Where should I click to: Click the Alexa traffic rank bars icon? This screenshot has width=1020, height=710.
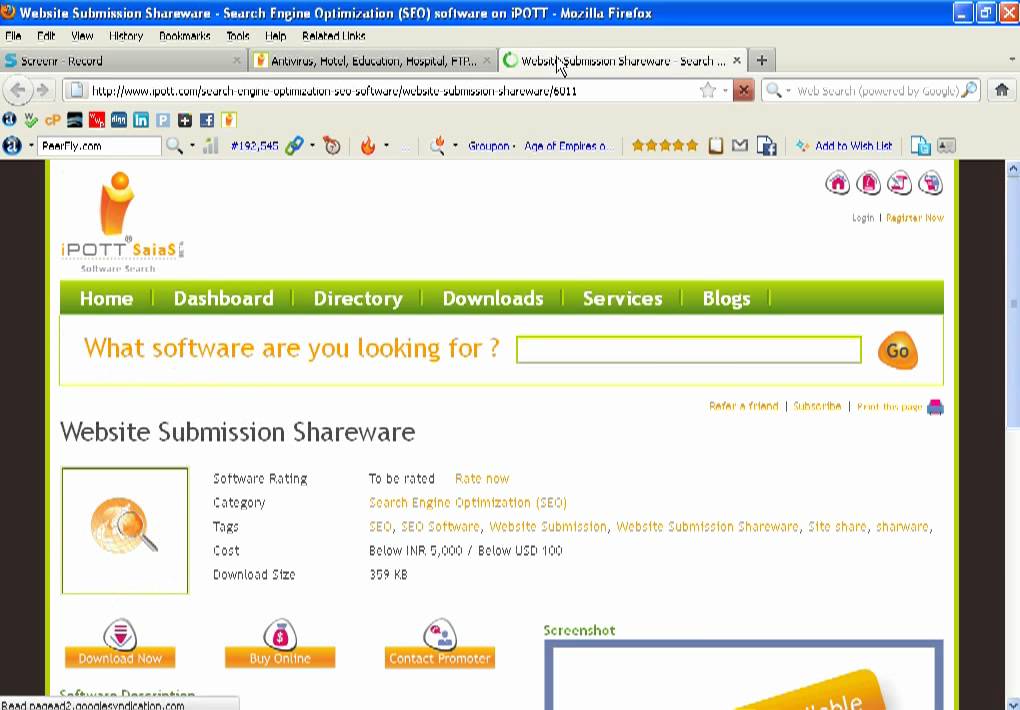coord(210,146)
